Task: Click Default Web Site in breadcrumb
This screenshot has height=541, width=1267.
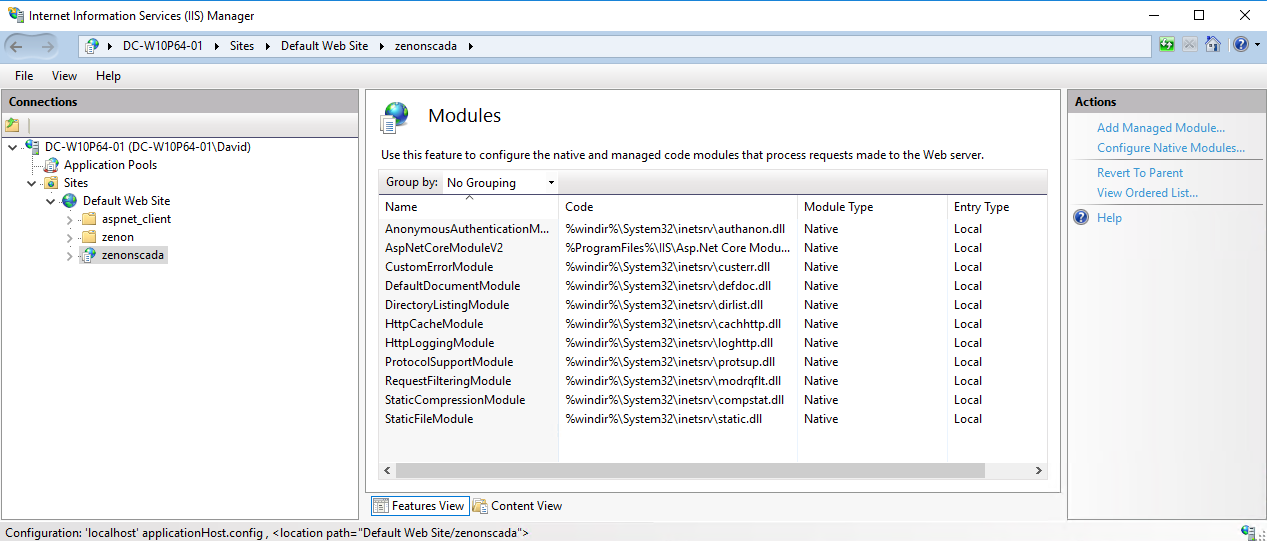Action: pyautogui.click(x=324, y=46)
